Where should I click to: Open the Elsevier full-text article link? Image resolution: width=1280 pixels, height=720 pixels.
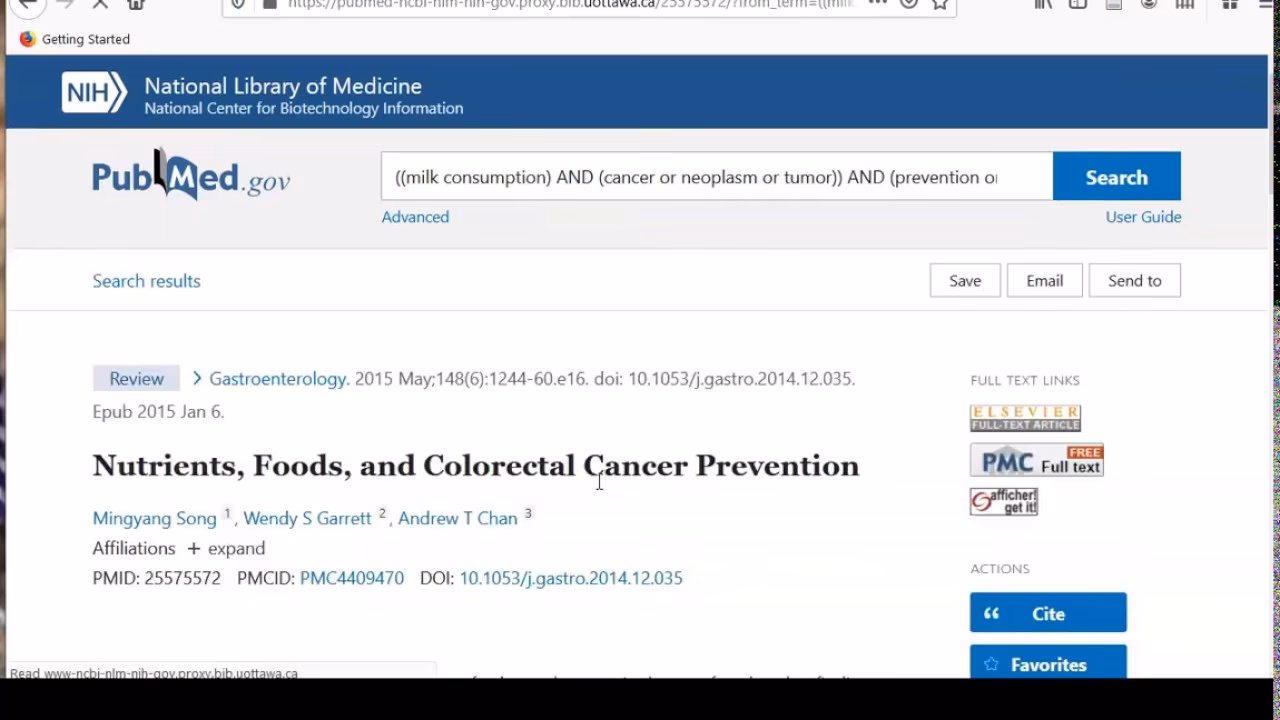point(1025,418)
